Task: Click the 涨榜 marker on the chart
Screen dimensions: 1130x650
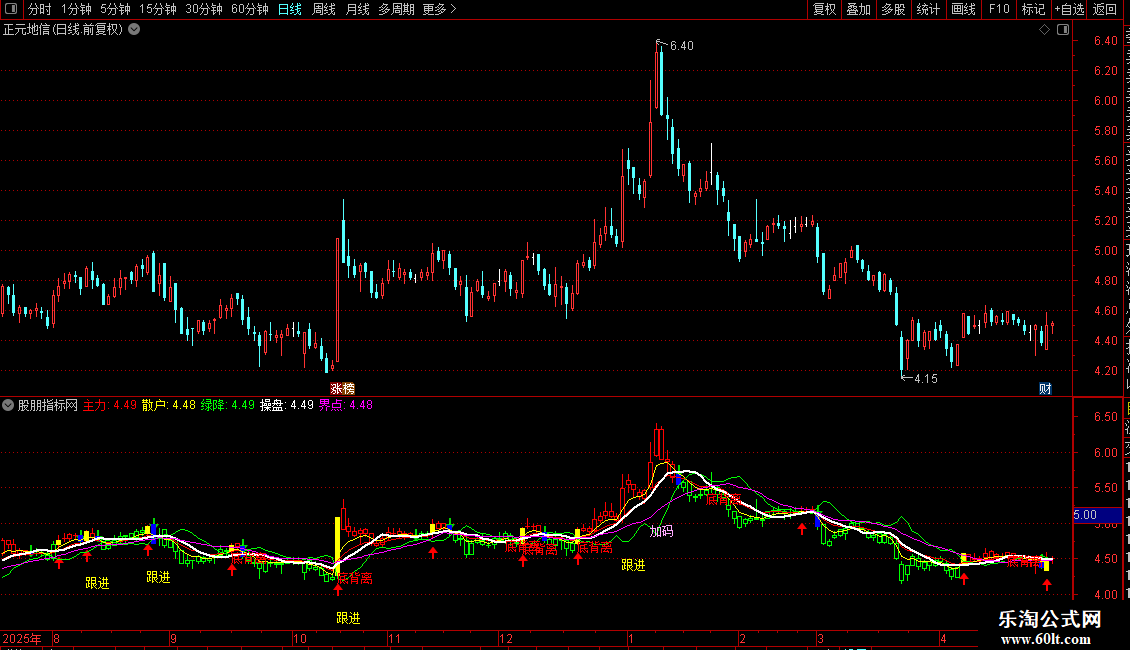Action: (342, 388)
